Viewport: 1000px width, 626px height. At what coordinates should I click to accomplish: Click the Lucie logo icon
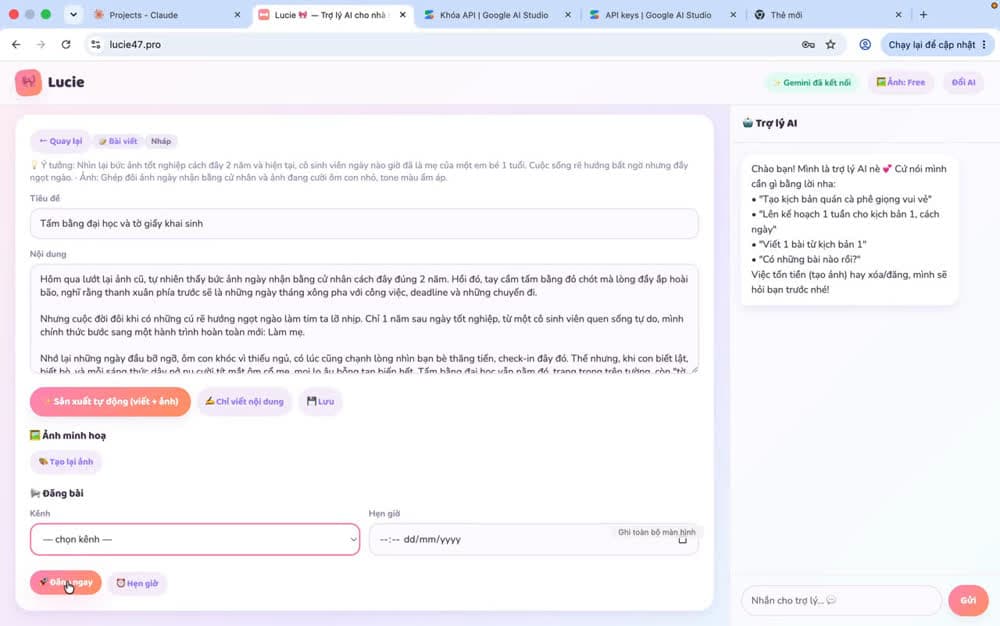pyautogui.click(x=28, y=82)
